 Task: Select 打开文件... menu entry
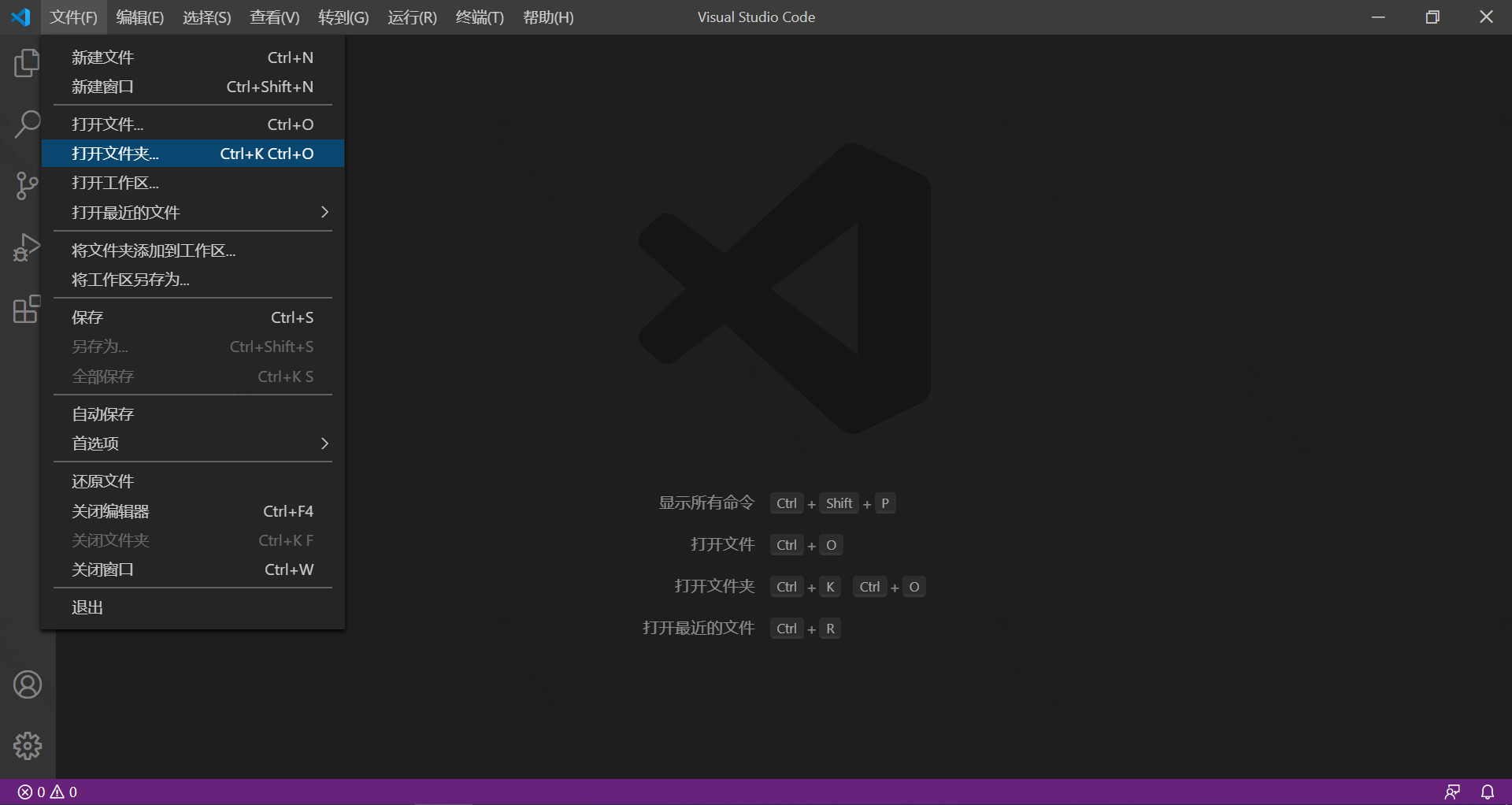coord(192,124)
